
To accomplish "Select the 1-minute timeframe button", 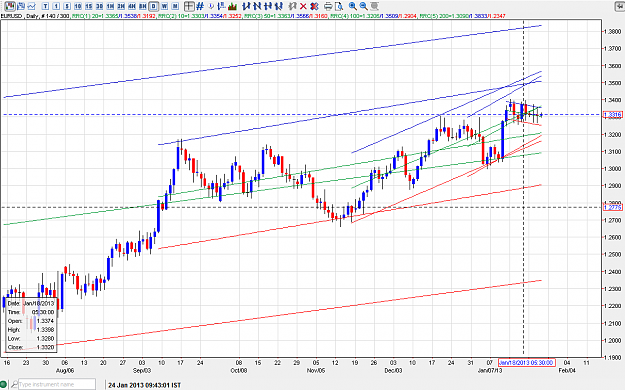I will 56,6.
